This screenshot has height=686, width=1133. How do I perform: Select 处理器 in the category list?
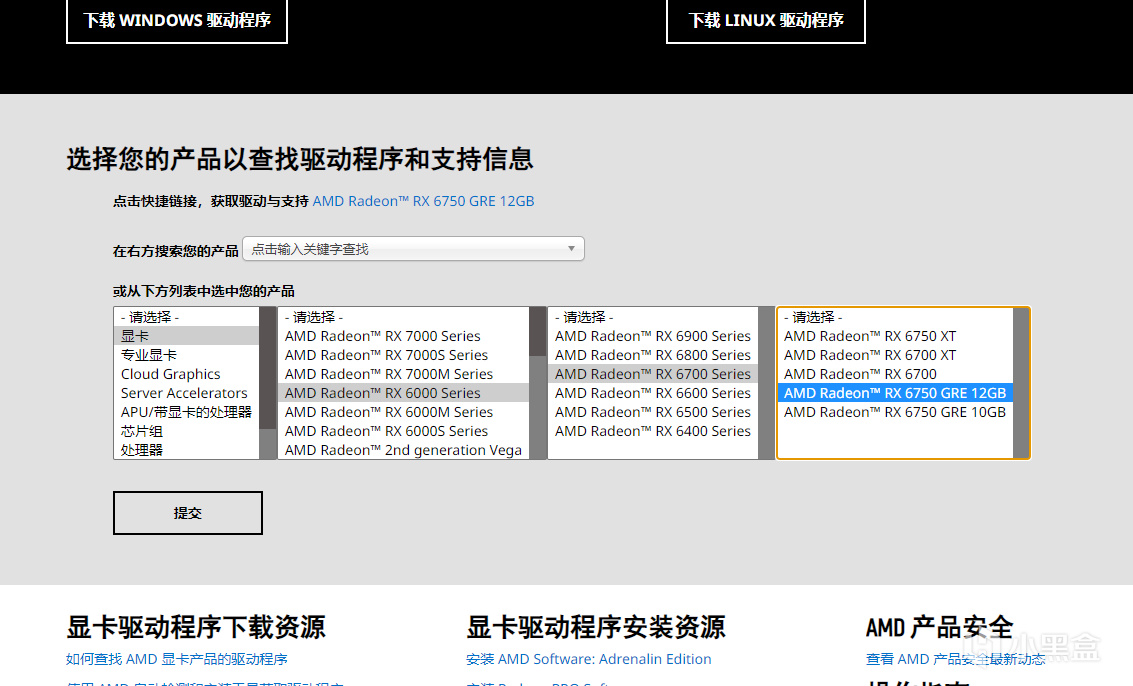pos(186,450)
